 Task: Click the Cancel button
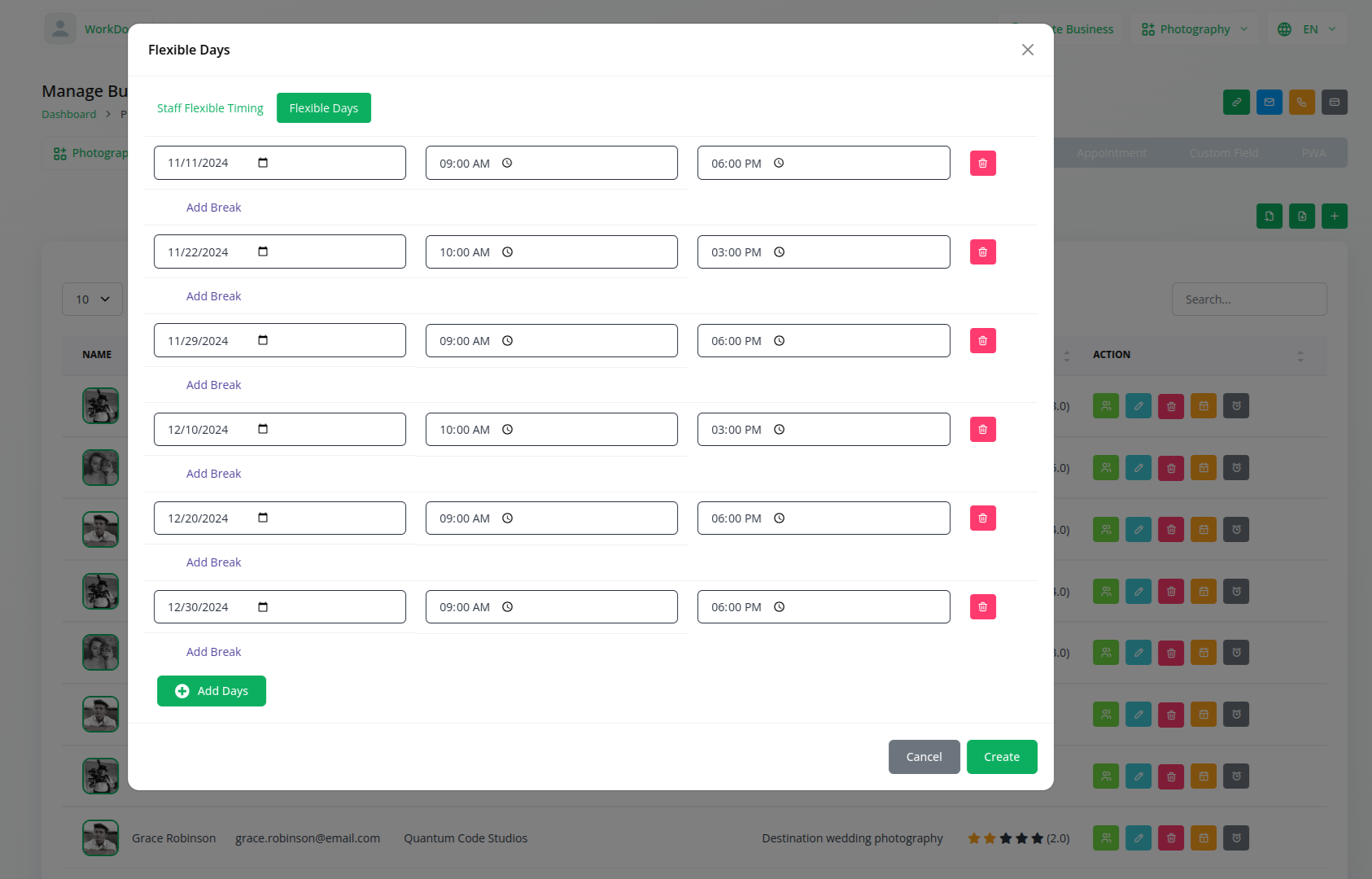tap(924, 757)
